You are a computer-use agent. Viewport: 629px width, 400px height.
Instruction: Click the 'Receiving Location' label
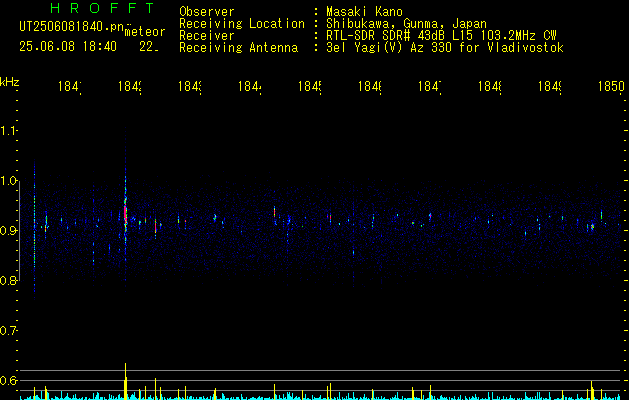pos(242,24)
